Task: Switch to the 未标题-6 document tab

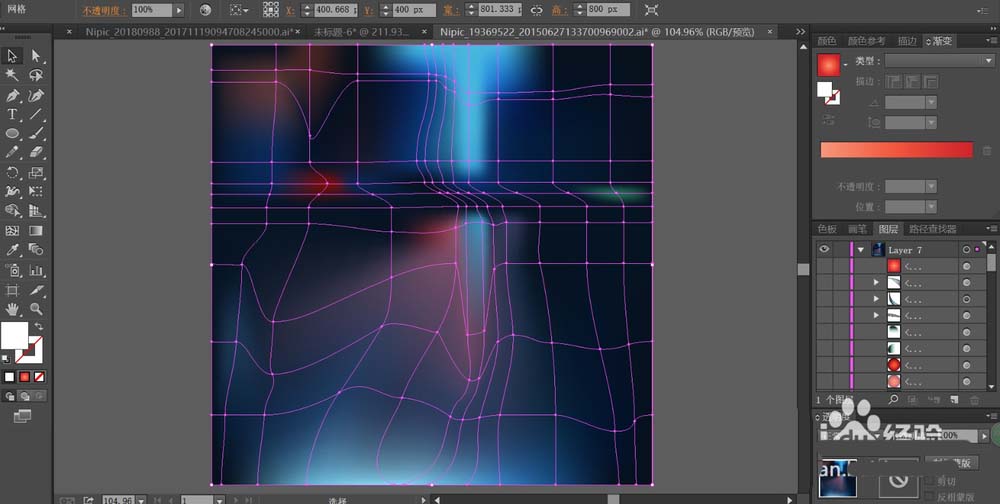Action: pos(362,32)
